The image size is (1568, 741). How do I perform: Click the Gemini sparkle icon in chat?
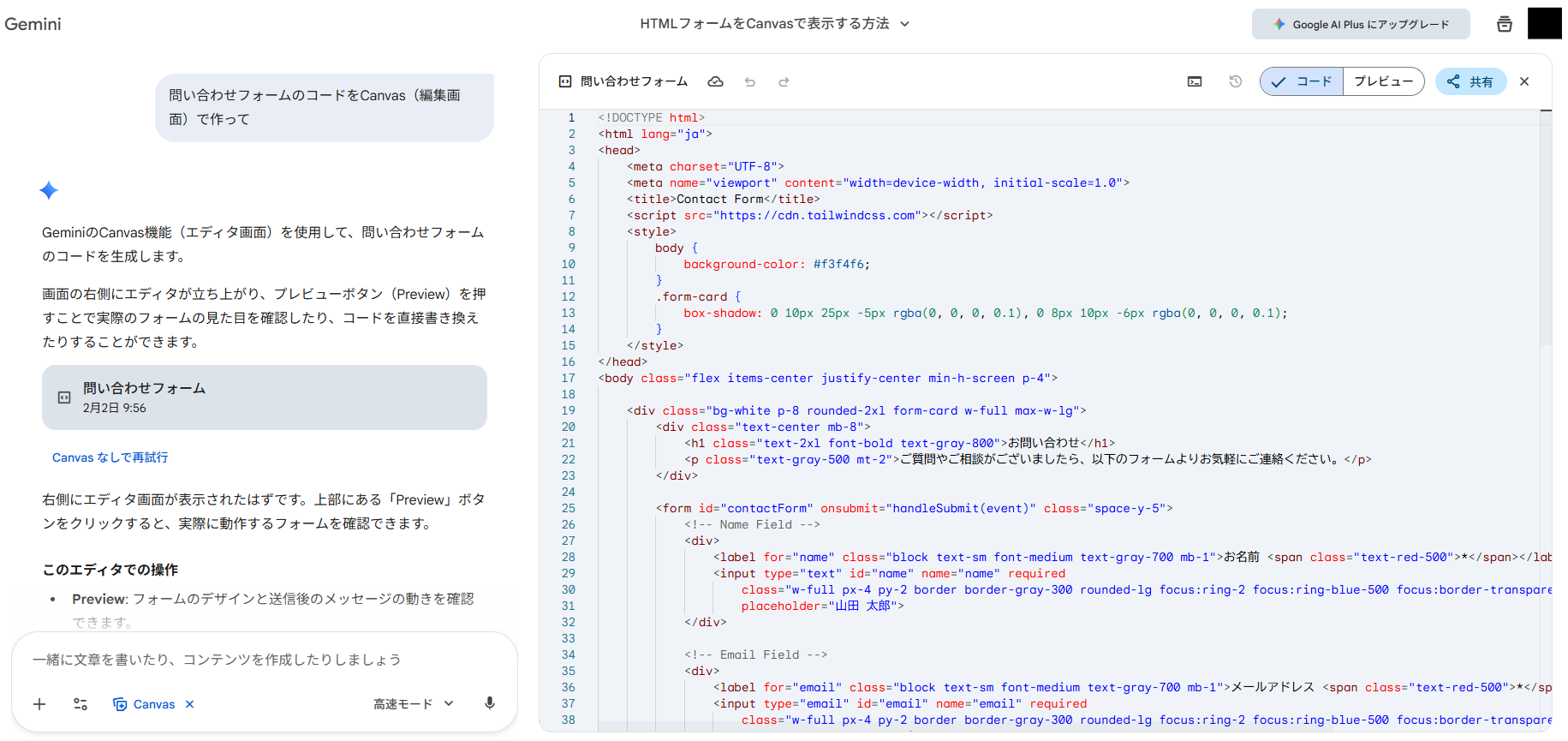(x=49, y=190)
